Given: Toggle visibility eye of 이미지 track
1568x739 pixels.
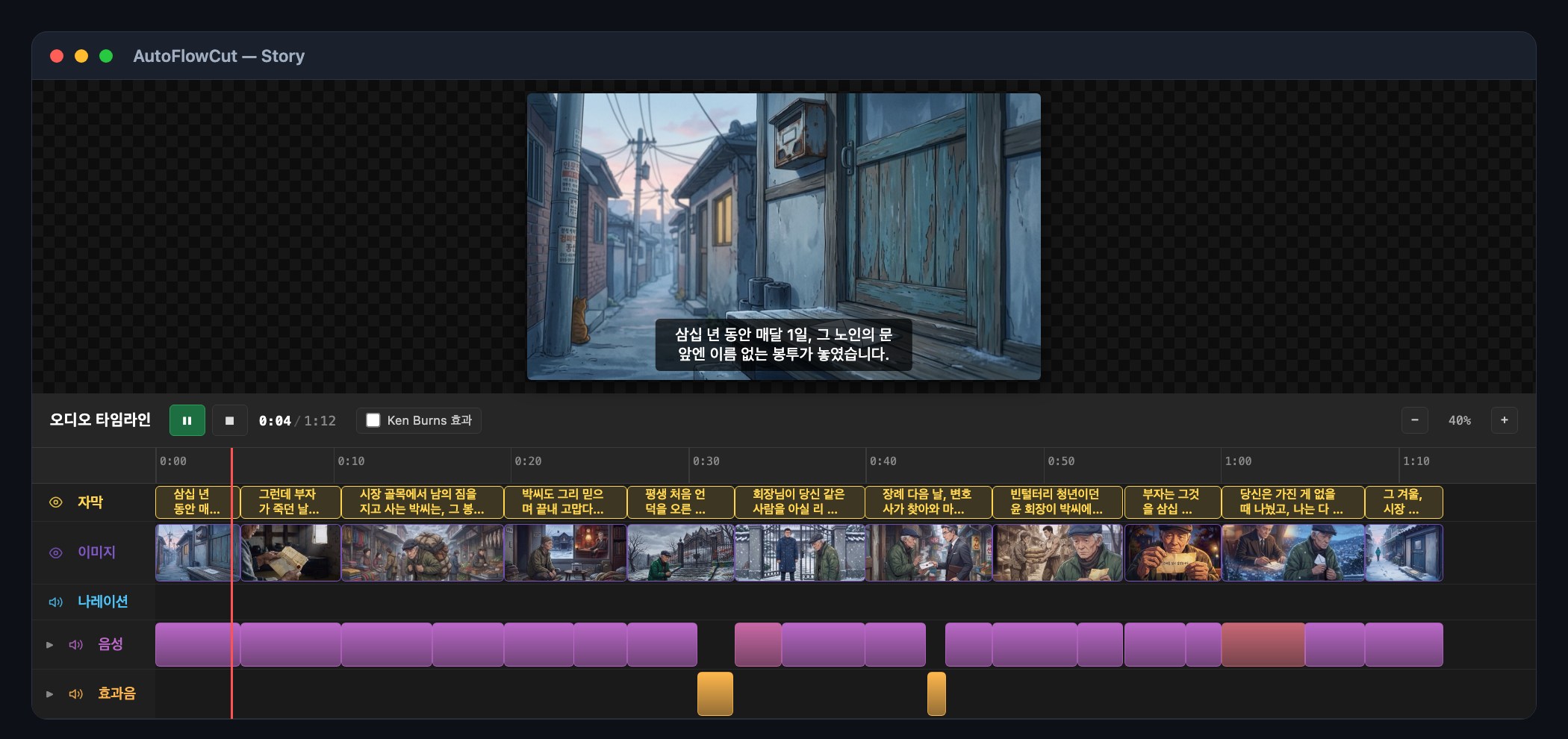Looking at the screenshot, I should 56,552.
